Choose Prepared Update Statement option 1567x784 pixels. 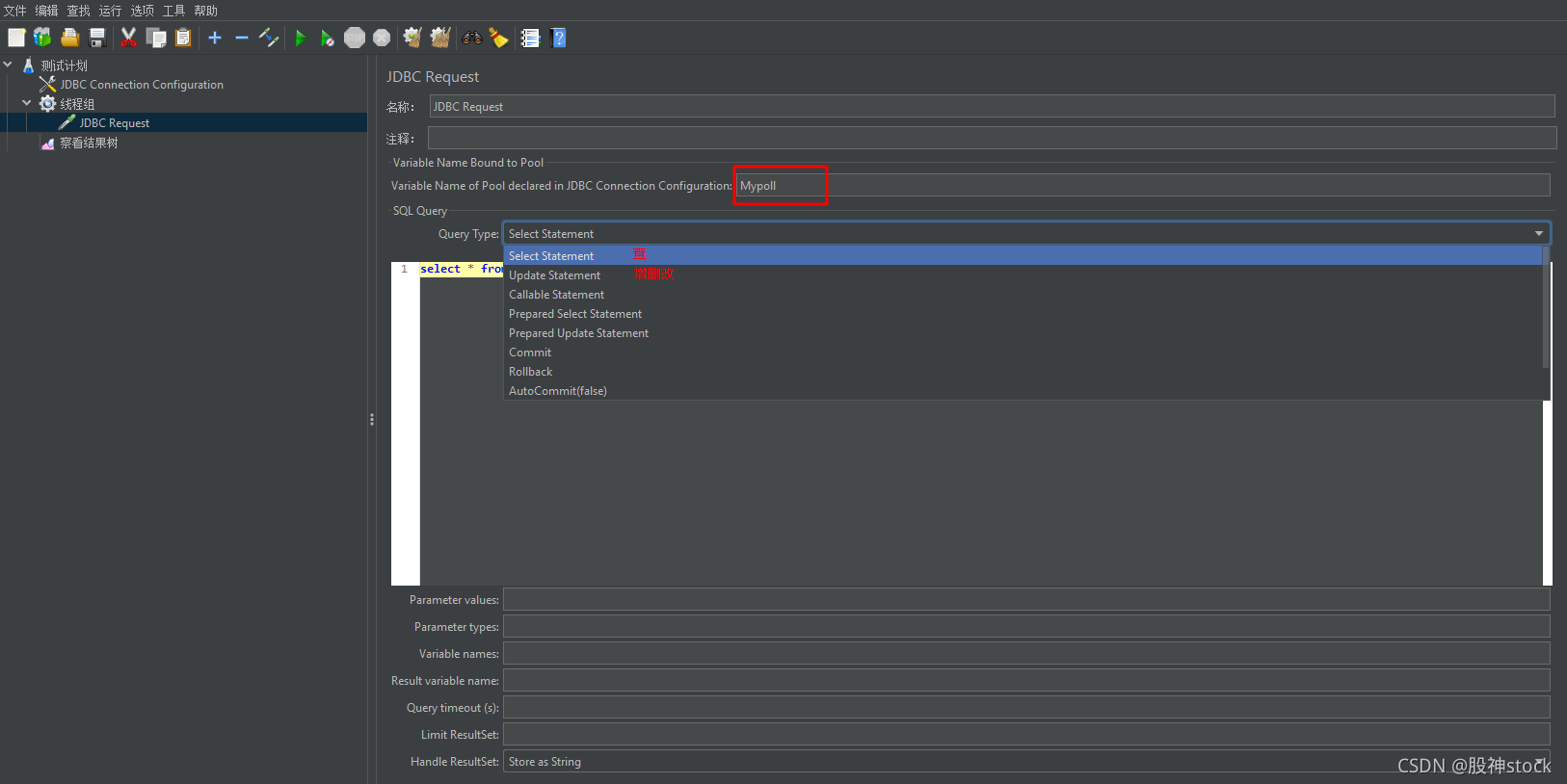click(1023, 332)
